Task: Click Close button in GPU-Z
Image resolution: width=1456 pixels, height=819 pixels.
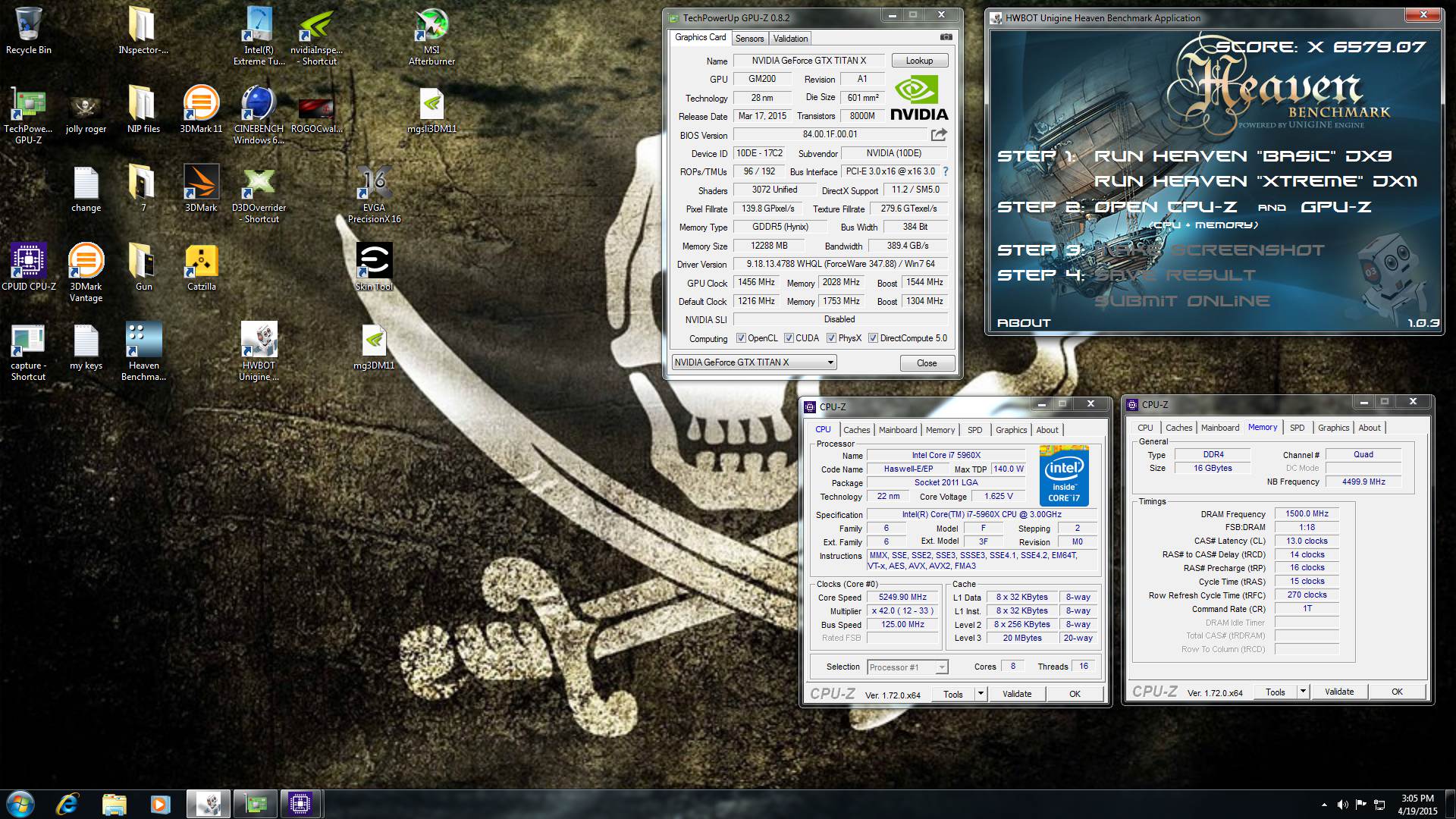Action: [927, 363]
